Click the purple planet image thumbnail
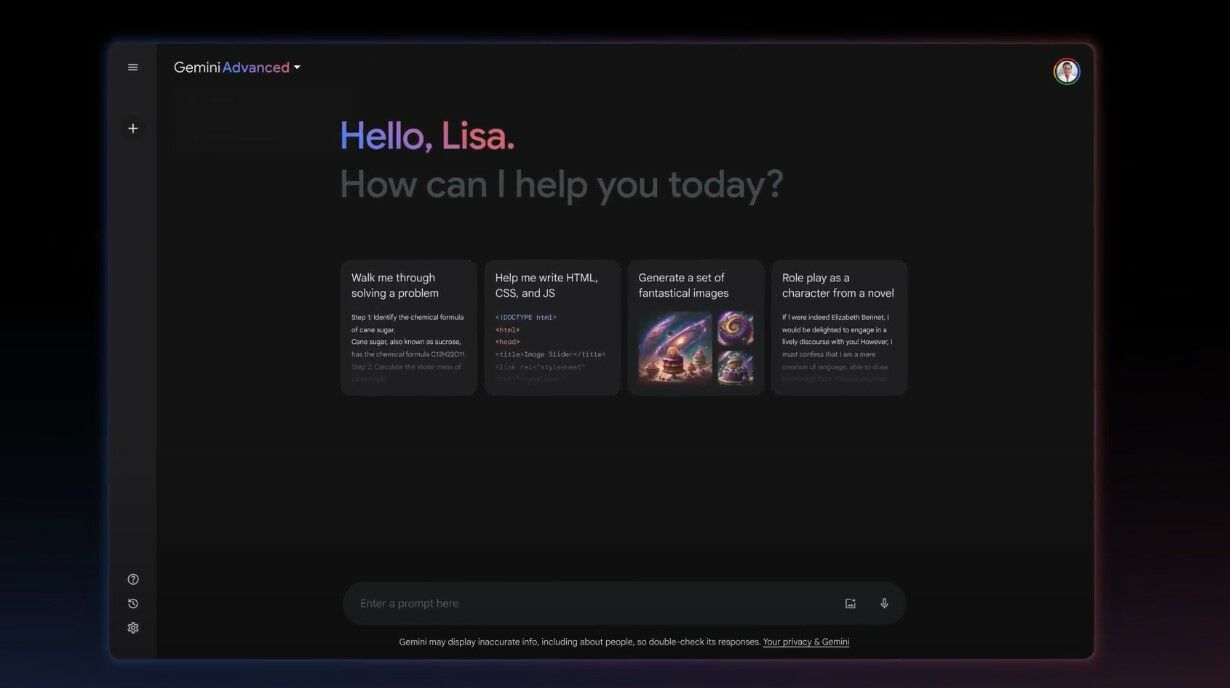 click(x=737, y=328)
